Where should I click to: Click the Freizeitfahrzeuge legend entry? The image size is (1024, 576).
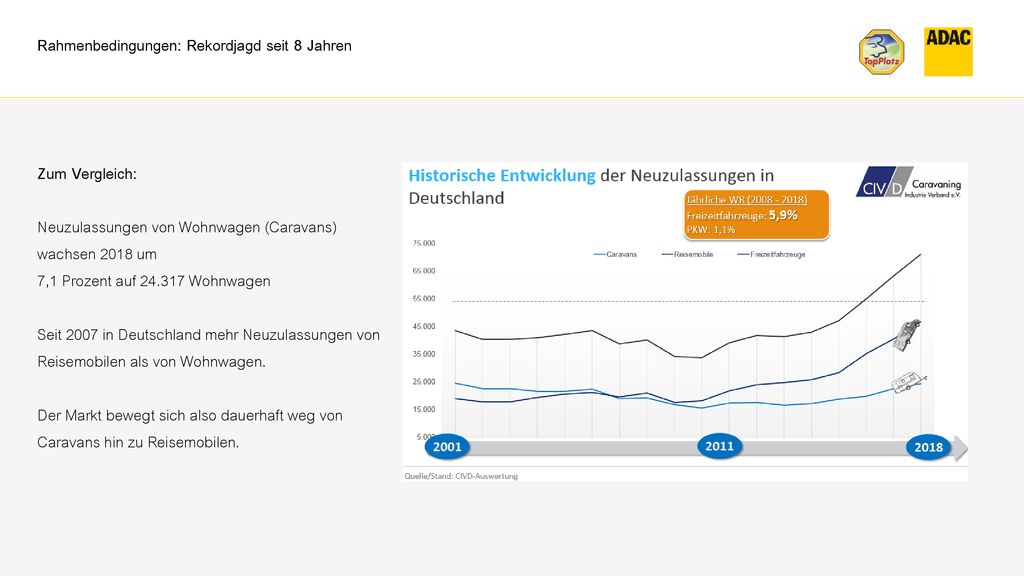click(x=771, y=255)
